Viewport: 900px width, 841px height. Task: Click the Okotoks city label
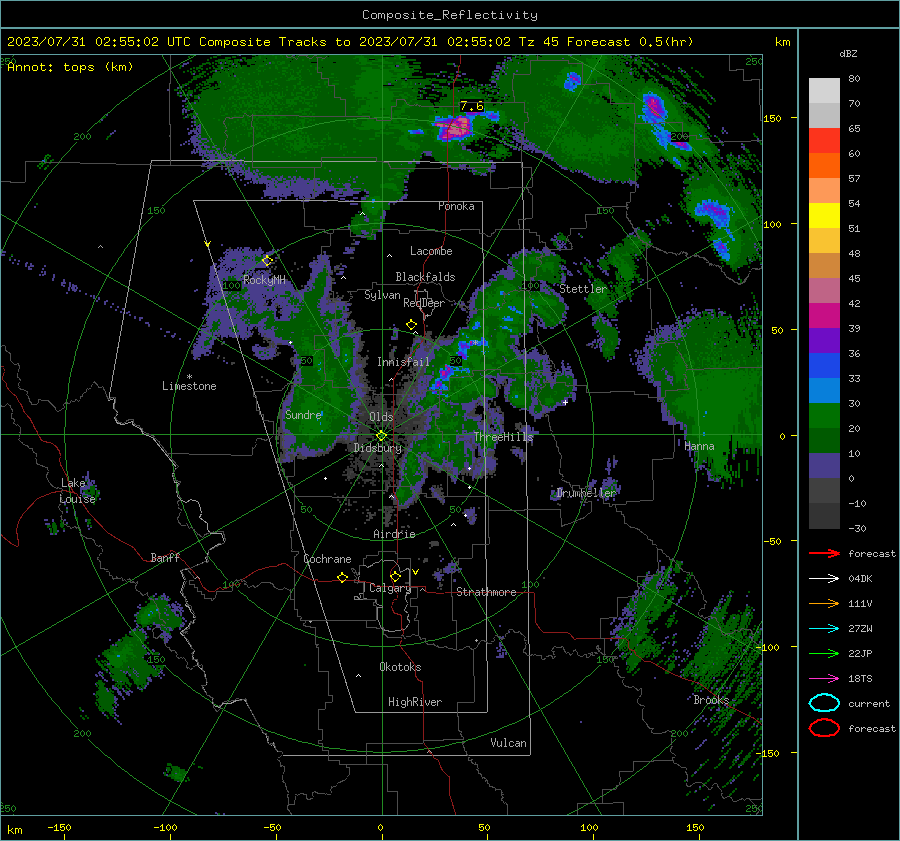coord(400,667)
